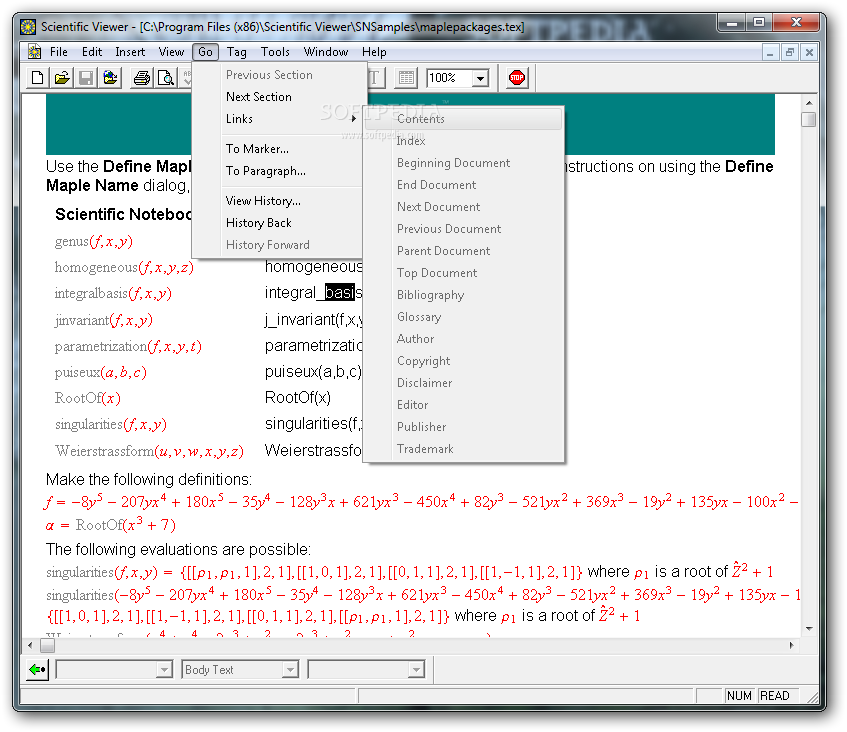Viewport: 847px width, 732px height.
Task: Expand the Links submenu arrow
Action: [x=353, y=119]
